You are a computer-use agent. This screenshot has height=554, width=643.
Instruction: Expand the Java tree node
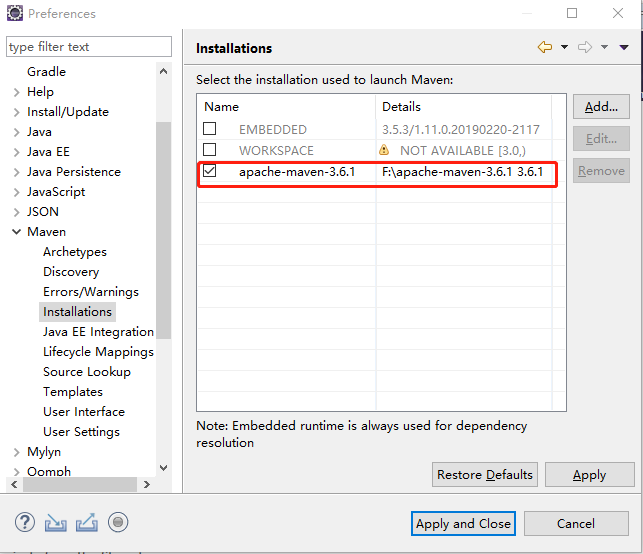coord(16,132)
